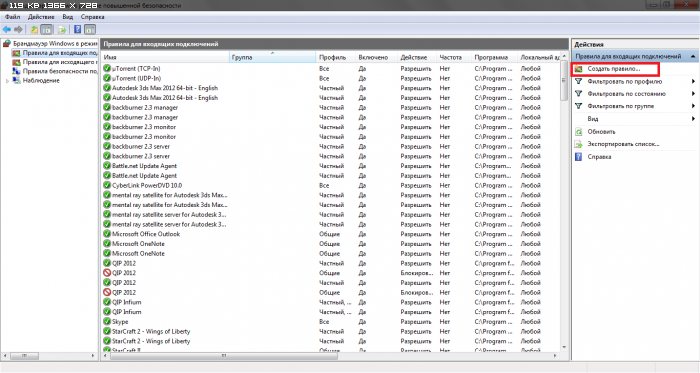The height and width of the screenshot is (373, 700).
Task: Go back using the toolbar Back arrow
Action: click(x=7, y=29)
